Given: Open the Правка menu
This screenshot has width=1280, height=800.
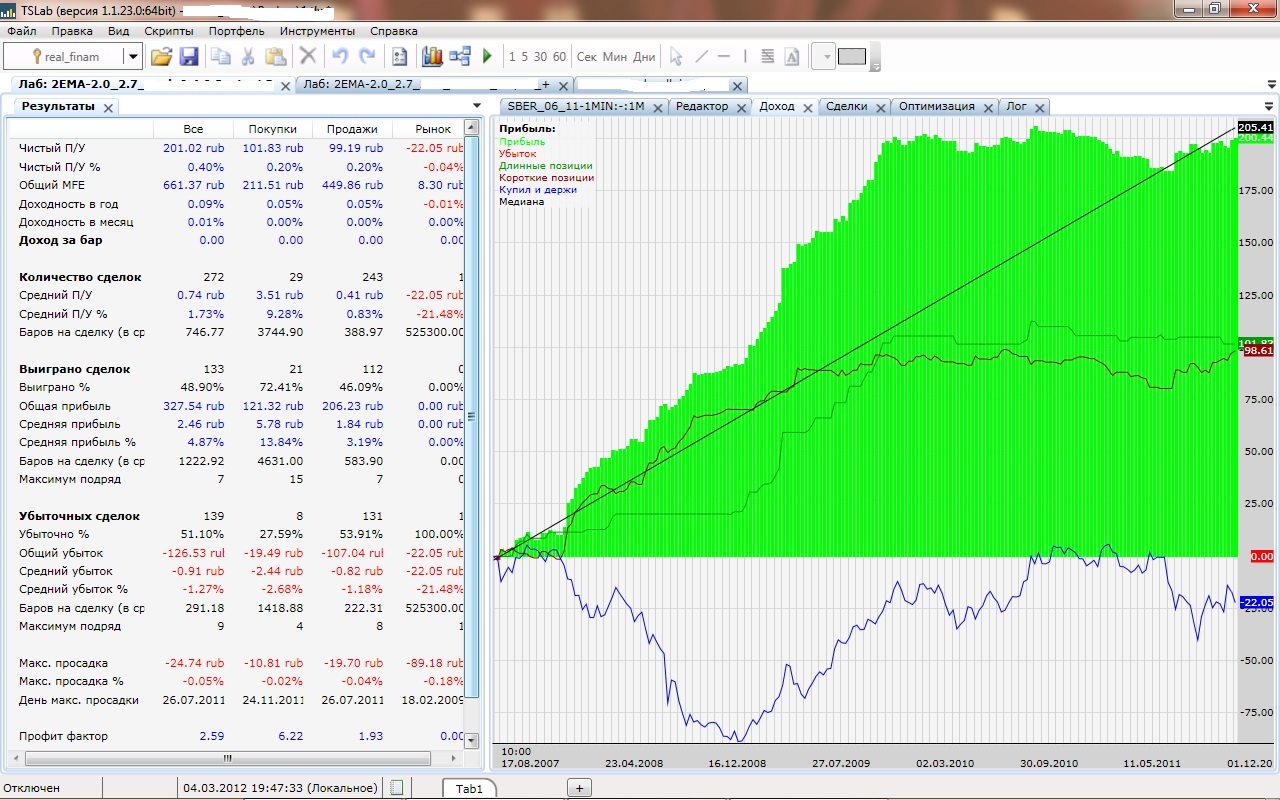Looking at the screenshot, I should tap(72, 31).
